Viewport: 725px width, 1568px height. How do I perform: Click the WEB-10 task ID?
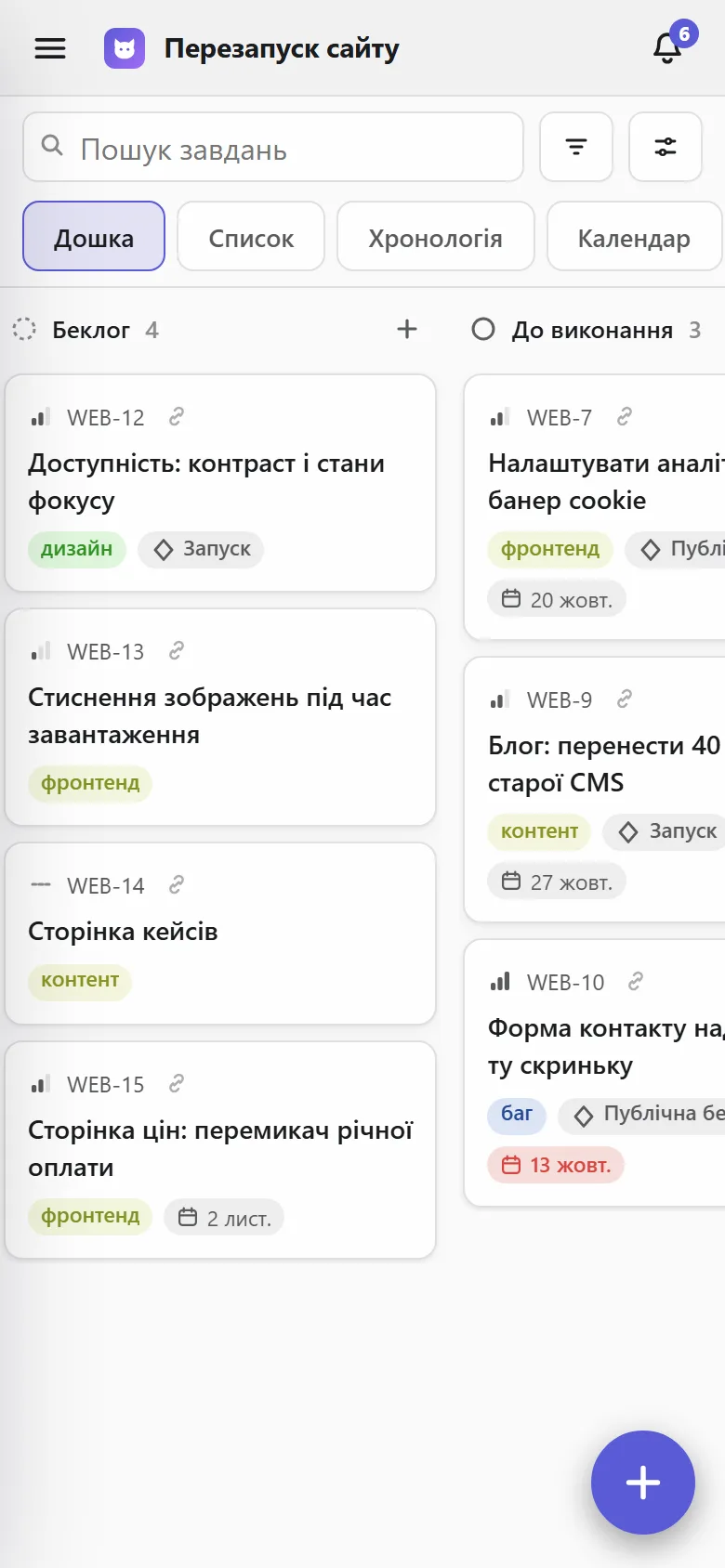(x=565, y=982)
